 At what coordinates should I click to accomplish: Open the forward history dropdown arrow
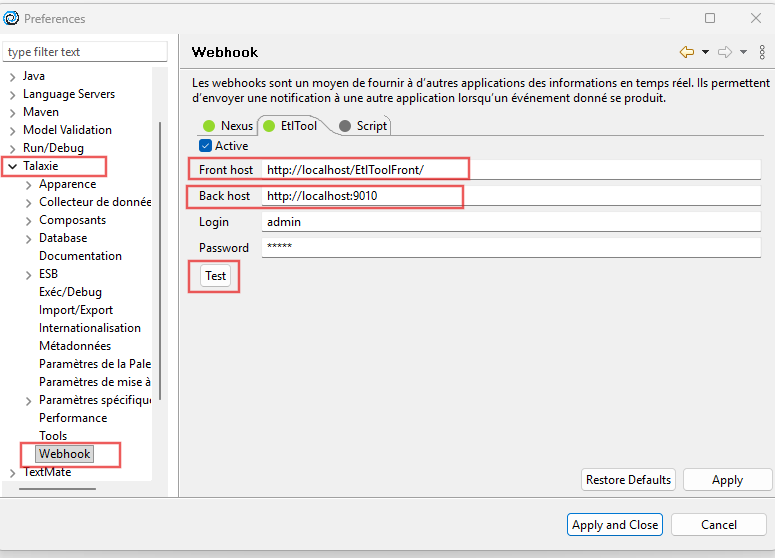(x=744, y=52)
